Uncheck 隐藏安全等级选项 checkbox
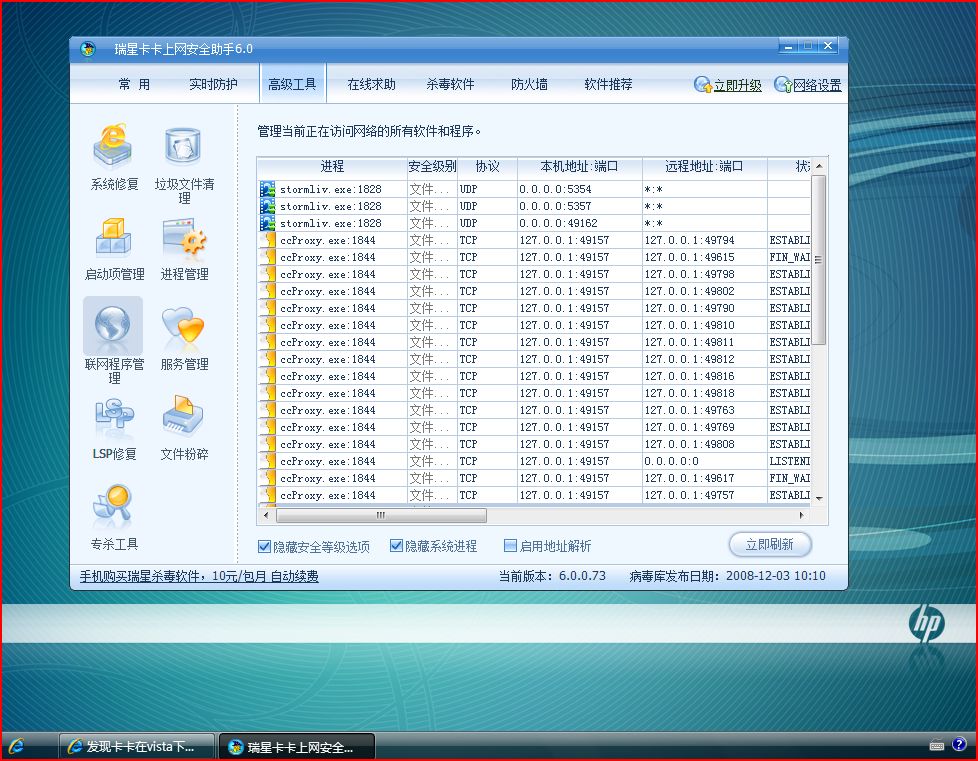The image size is (978, 761). 265,546
